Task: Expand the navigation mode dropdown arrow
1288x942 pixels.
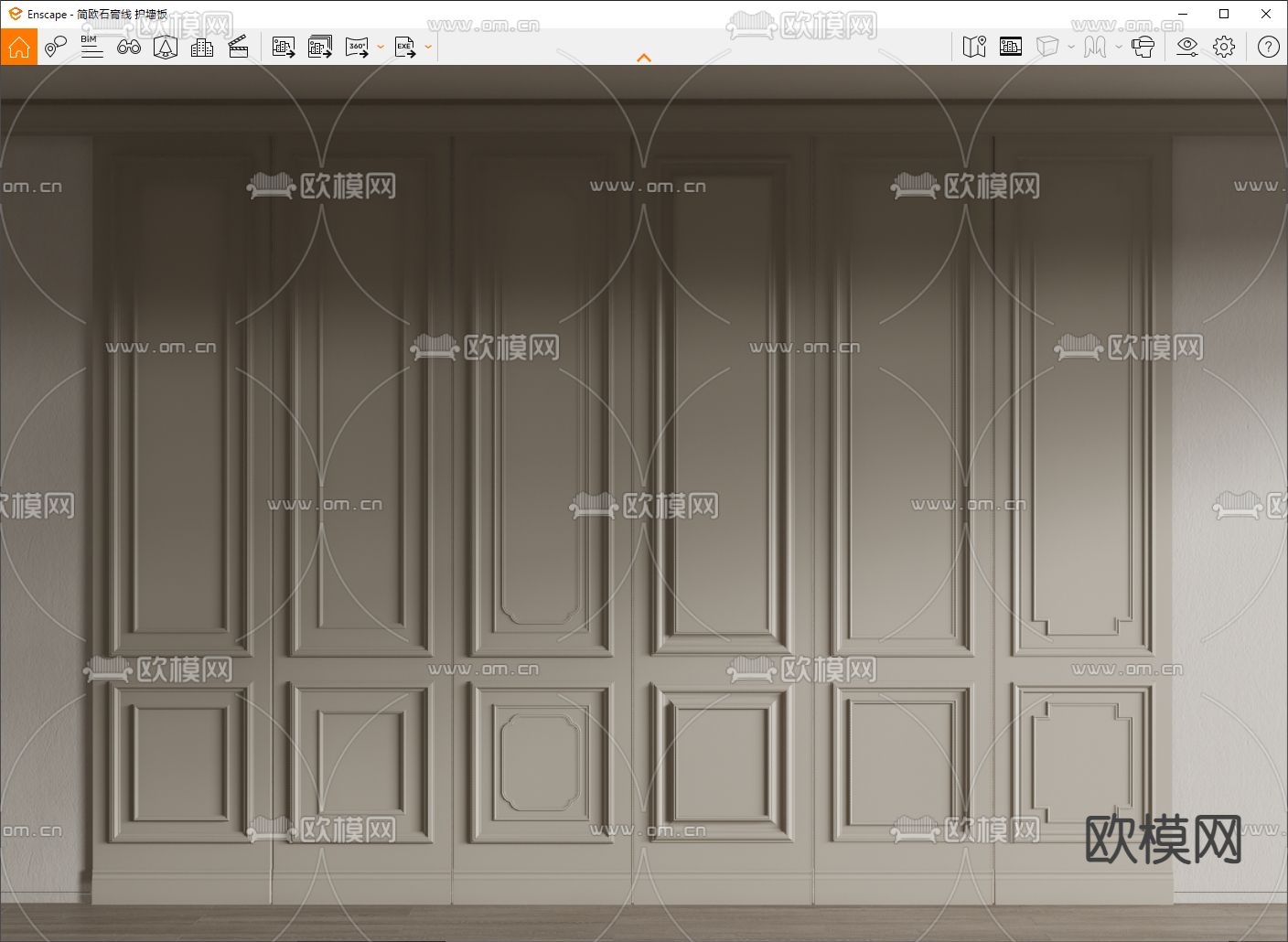Action: [x=1119, y=47]
